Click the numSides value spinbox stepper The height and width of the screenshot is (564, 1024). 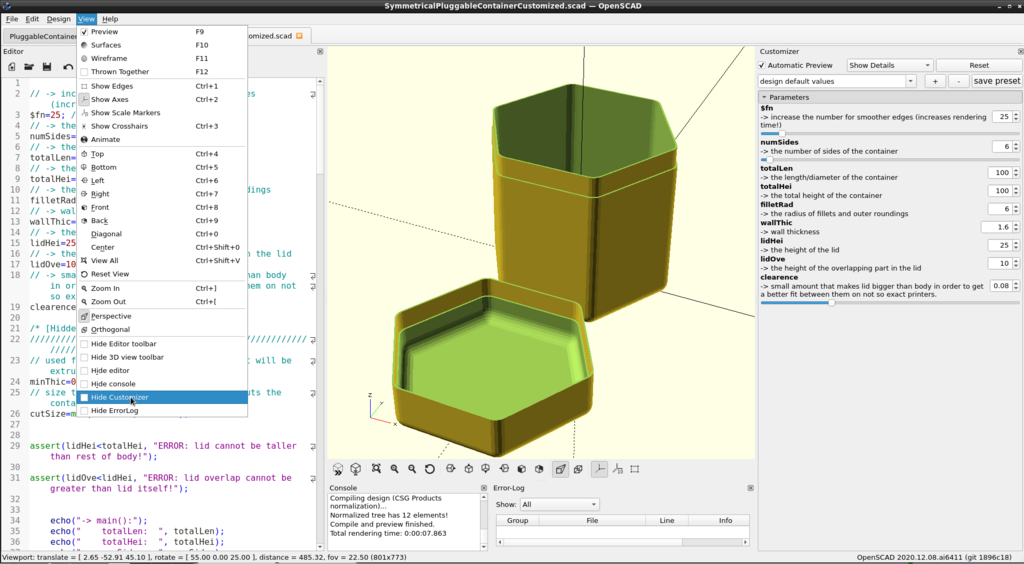point(1016,147)
